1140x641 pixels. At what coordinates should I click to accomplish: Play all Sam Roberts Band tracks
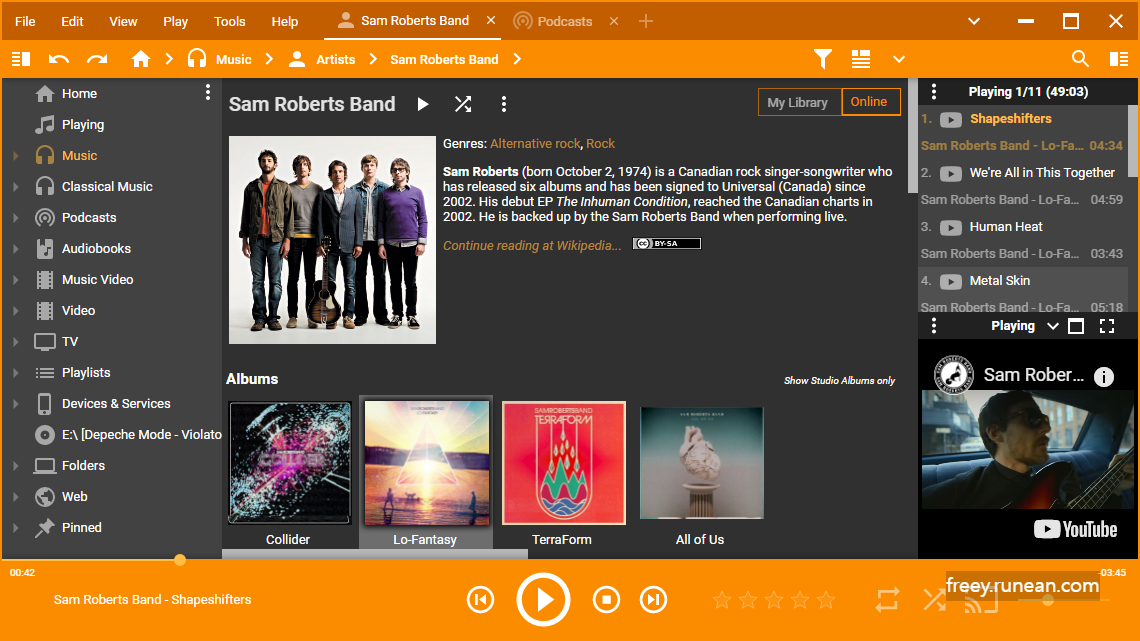(422, 104)
